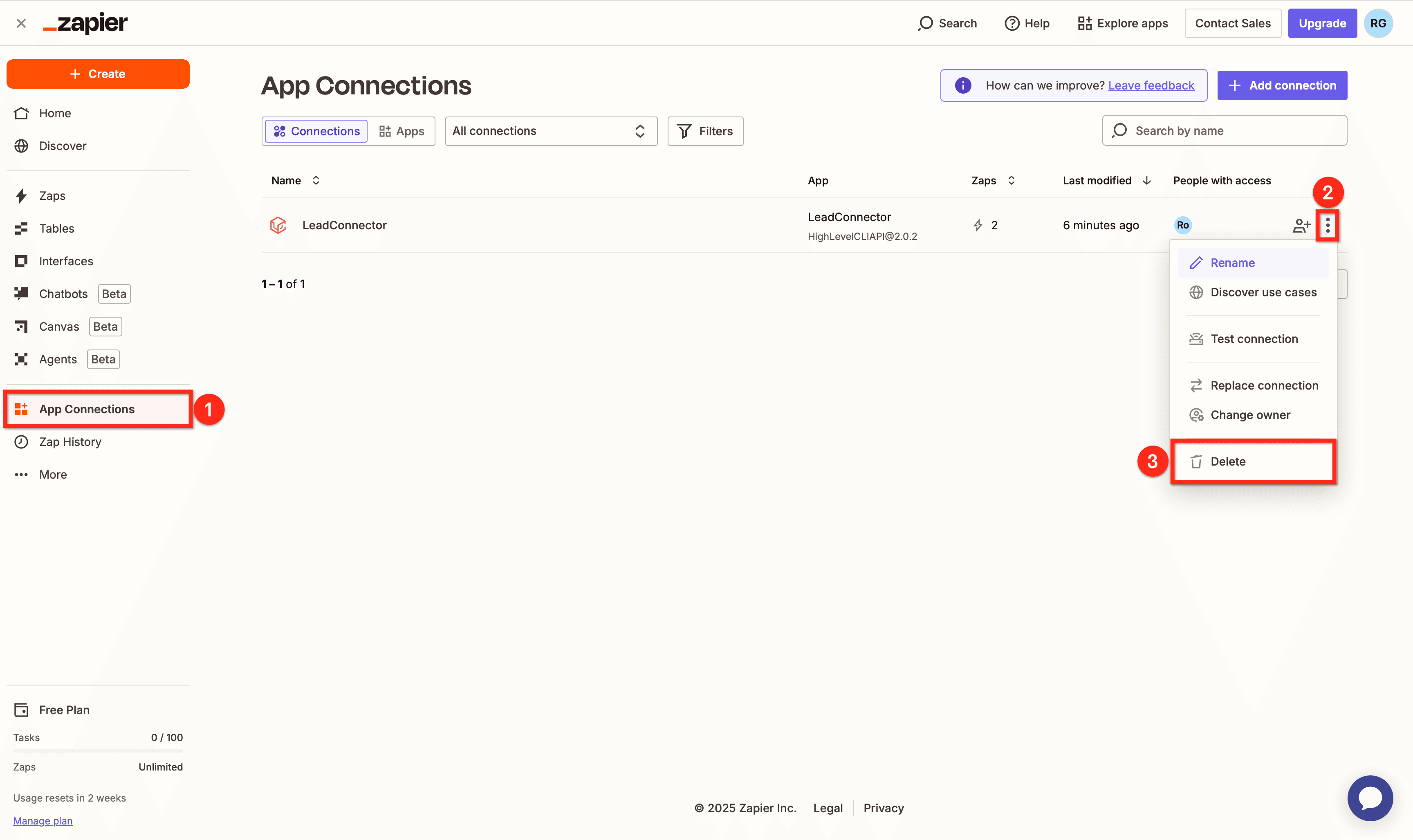Click the LeadConnector app icon in row
This screenshot has width=1413, height=840.
(278, 225)
